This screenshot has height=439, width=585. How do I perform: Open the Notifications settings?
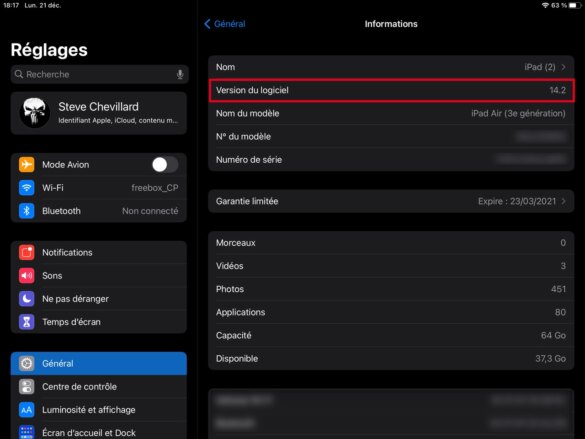[99, 253]
